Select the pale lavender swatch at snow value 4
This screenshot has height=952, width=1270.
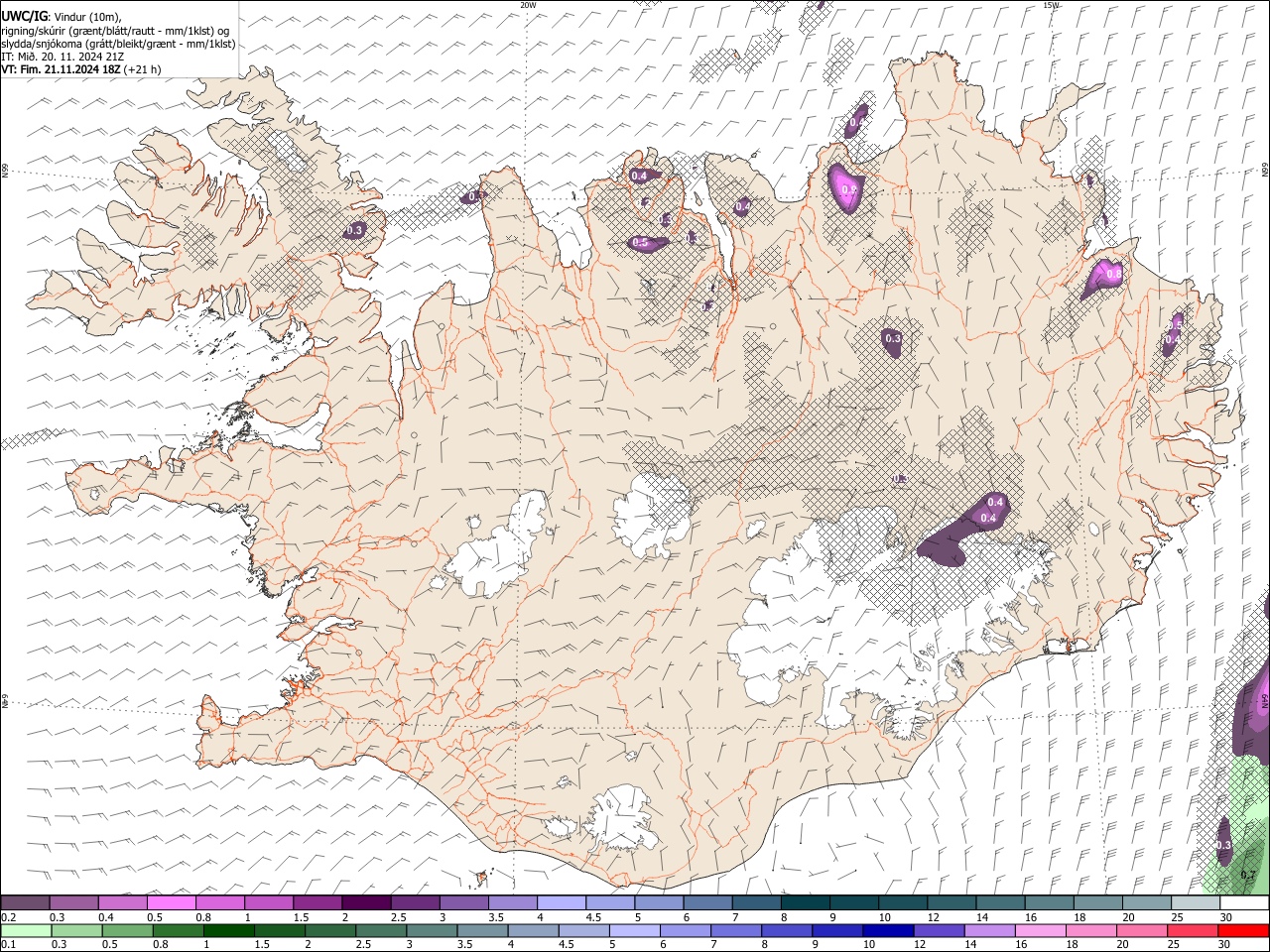[562, 902]
